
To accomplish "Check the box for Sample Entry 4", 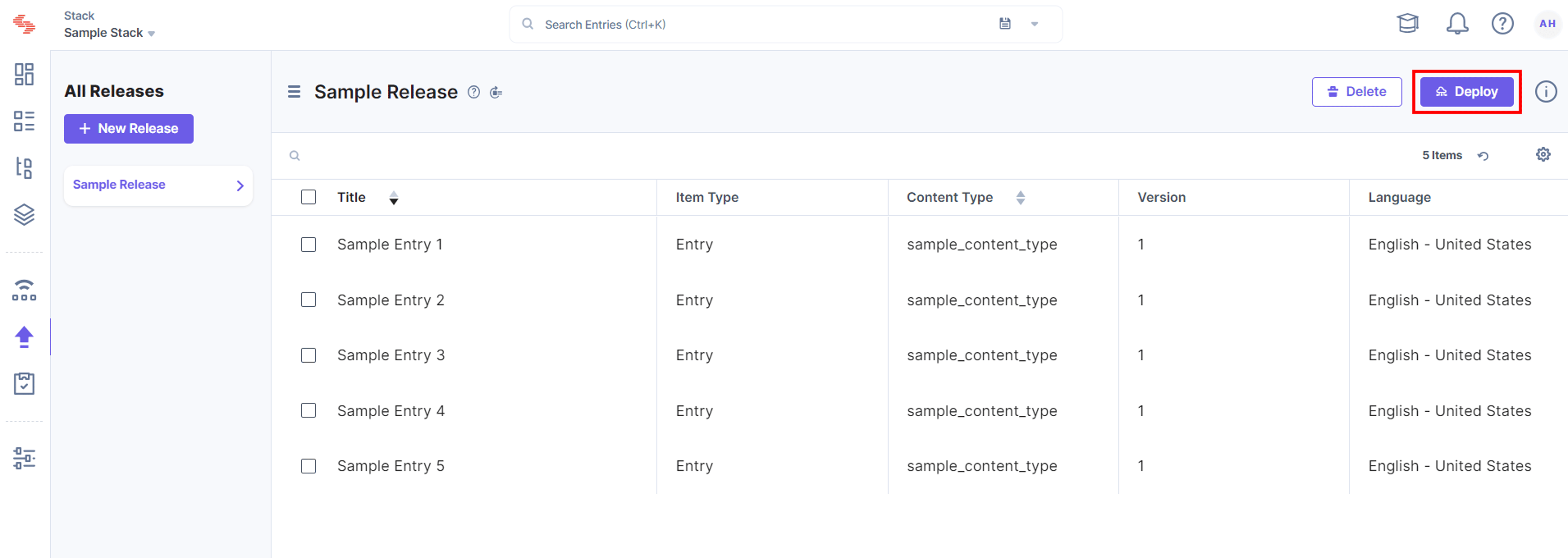I will (x=309, y=411).
